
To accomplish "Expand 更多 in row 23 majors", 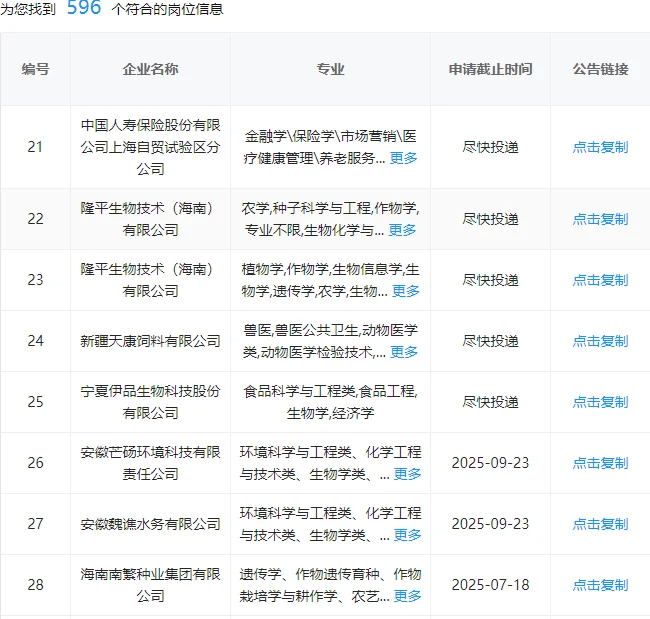I will [406, 291].
